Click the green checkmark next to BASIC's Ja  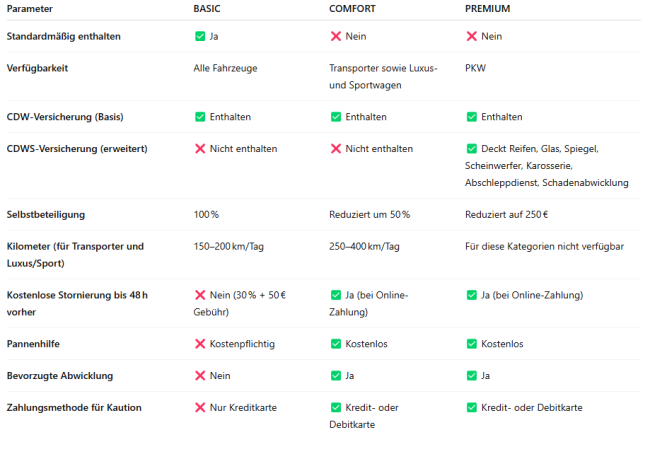tap(200, 36)
